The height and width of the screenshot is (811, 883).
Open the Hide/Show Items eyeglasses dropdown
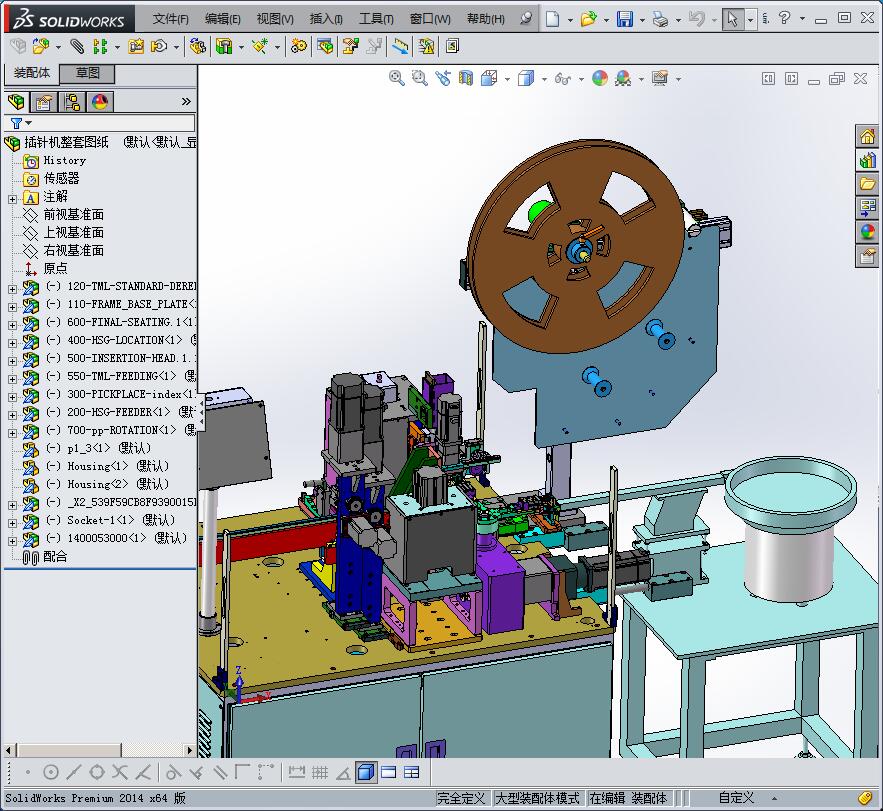pos(581,78)
